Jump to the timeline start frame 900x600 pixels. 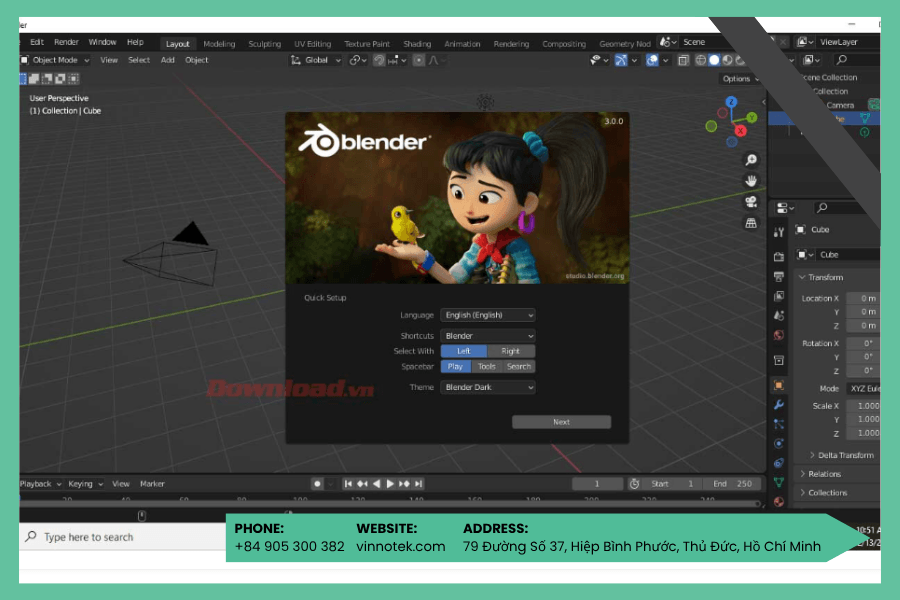click(x=348, y=484)
